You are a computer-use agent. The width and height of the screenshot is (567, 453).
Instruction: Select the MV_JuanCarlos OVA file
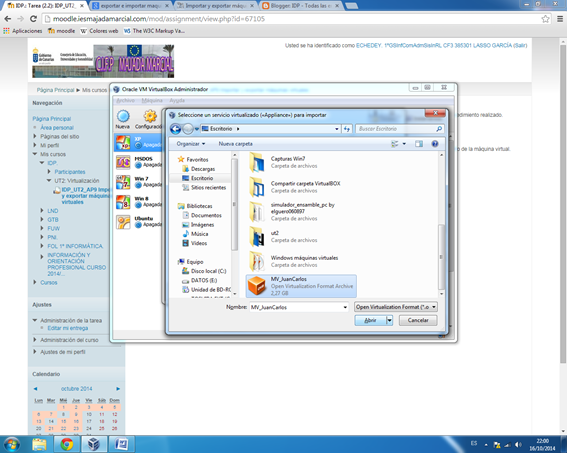click(301, 286)
